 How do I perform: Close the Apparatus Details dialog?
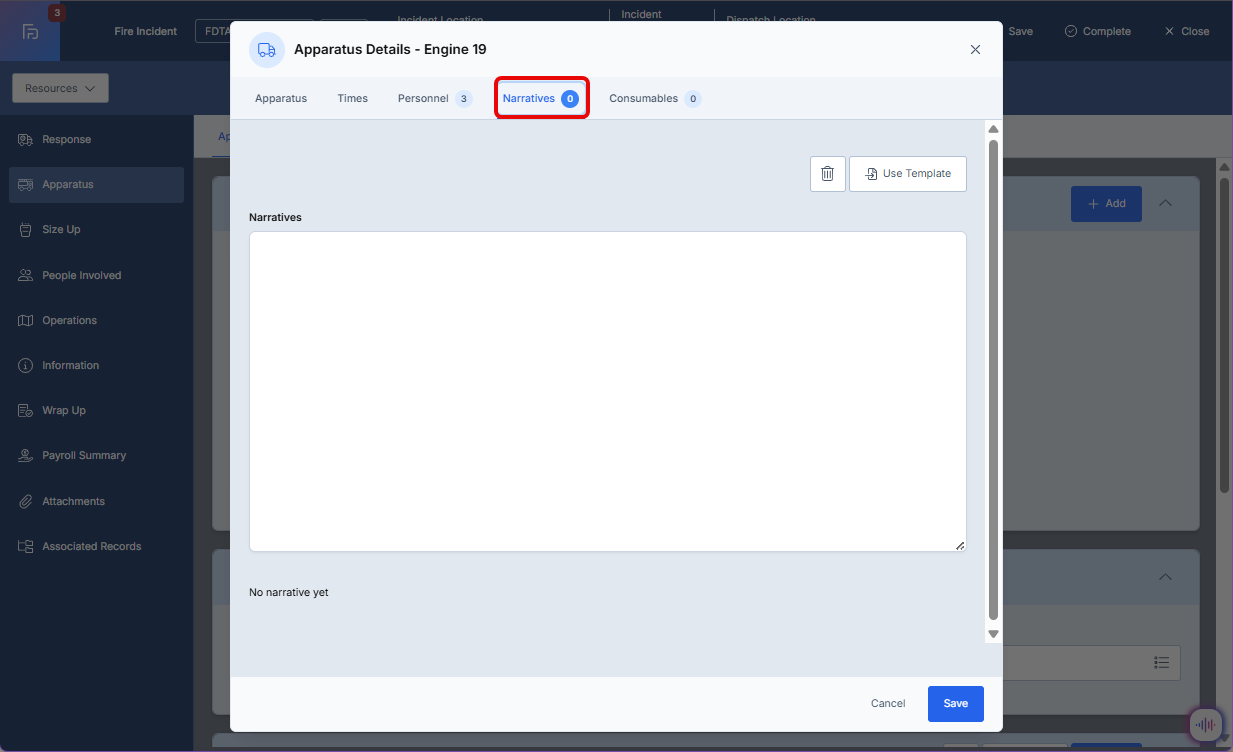tap(975, 50)
